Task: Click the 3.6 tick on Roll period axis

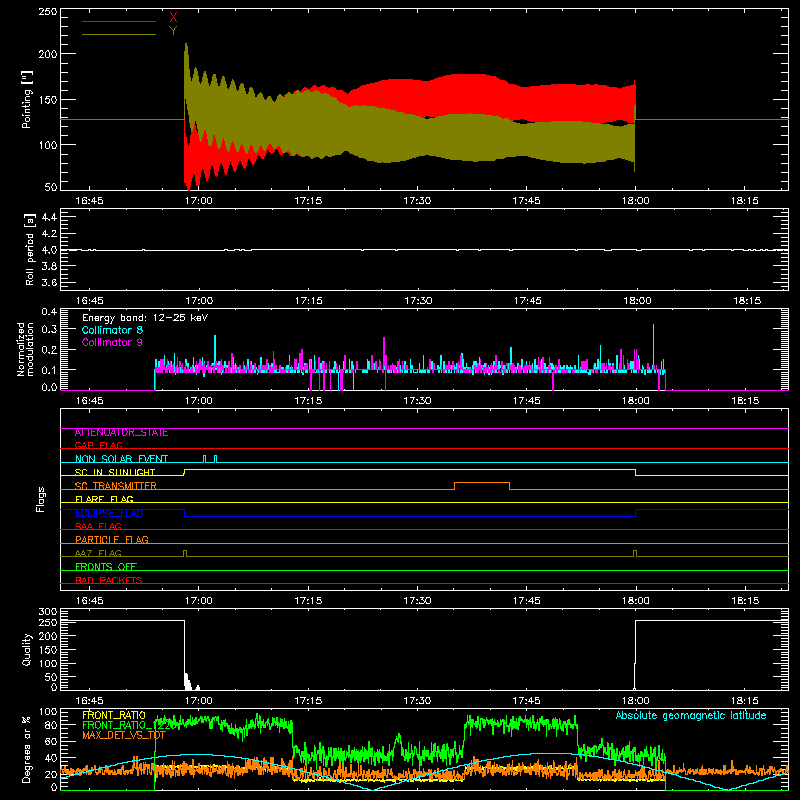Action: [x=48, y=282]
